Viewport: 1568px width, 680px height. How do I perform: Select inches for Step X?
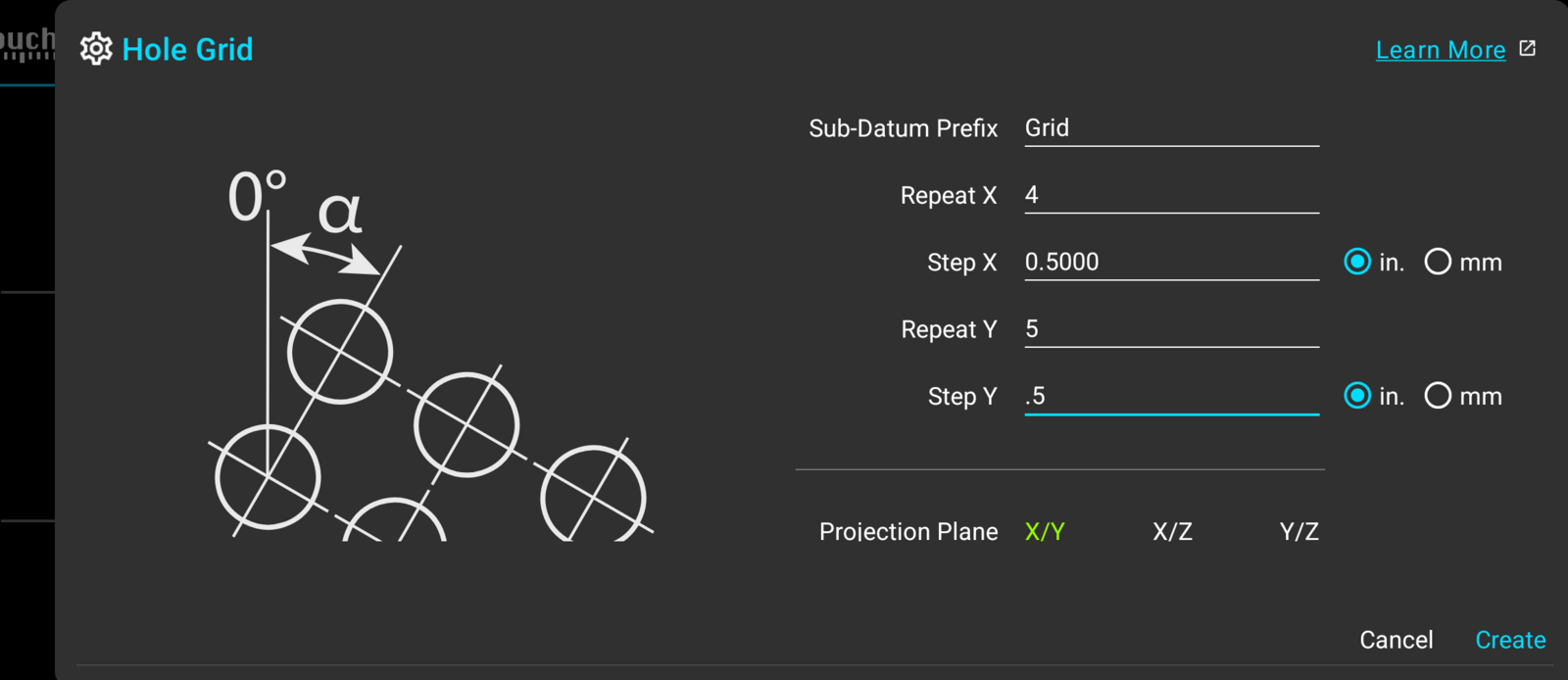point(1357,262)
